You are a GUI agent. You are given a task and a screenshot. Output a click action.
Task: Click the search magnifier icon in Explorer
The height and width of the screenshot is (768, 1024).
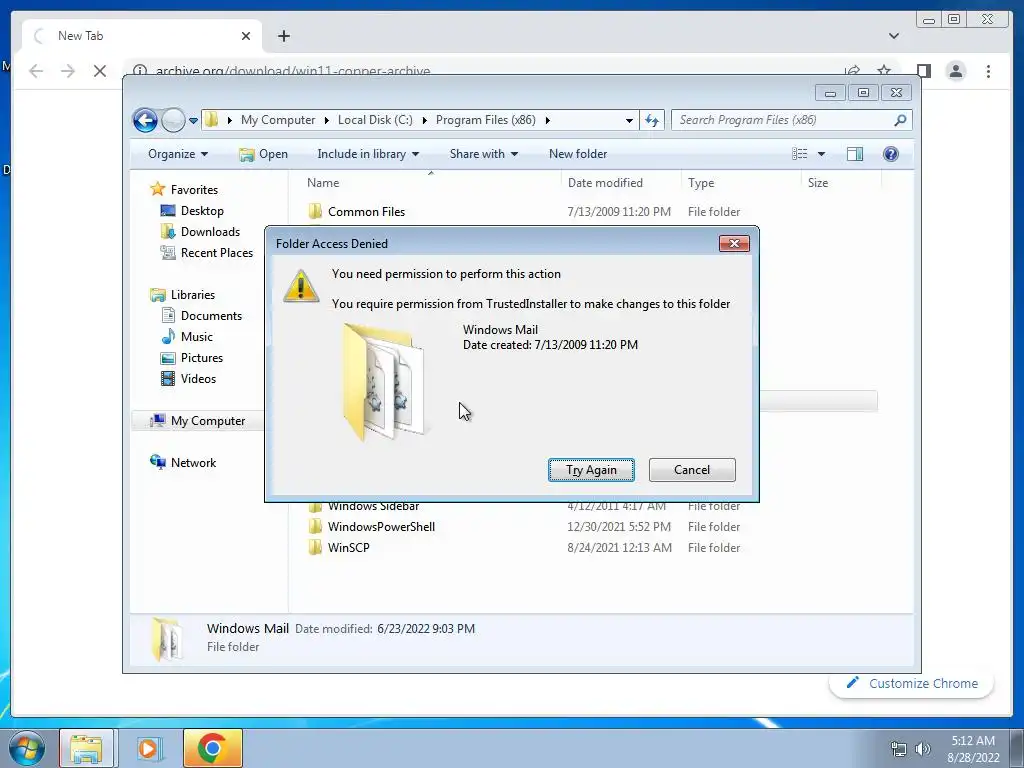900,120
